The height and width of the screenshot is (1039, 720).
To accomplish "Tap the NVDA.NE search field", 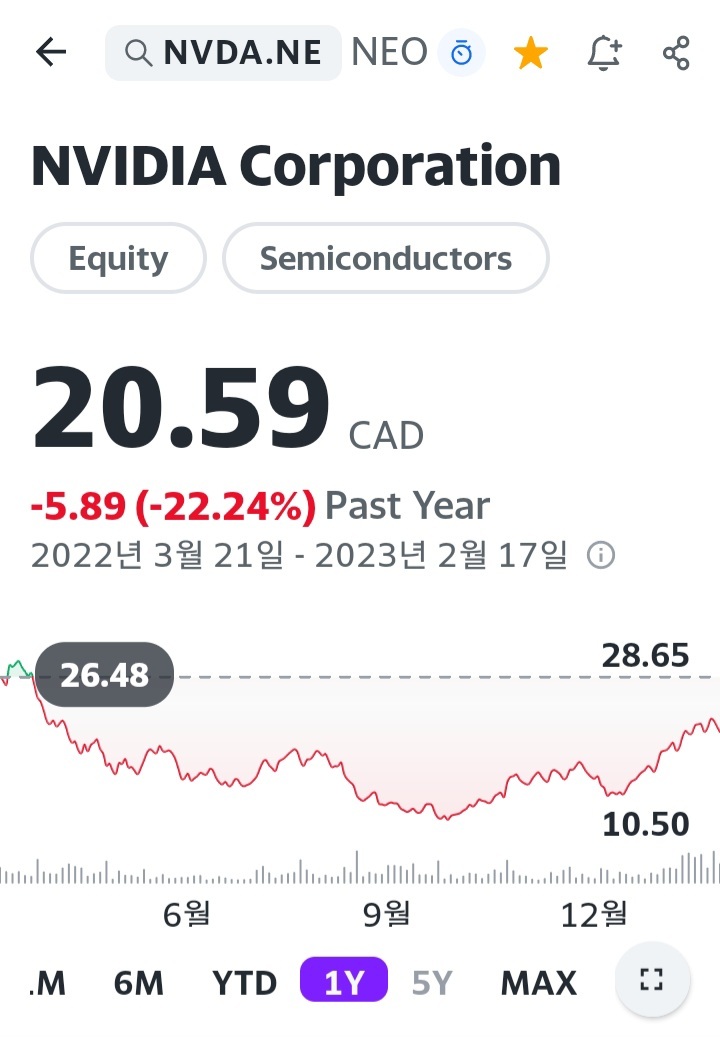I will pyautogui.click(x=240, y=52).
